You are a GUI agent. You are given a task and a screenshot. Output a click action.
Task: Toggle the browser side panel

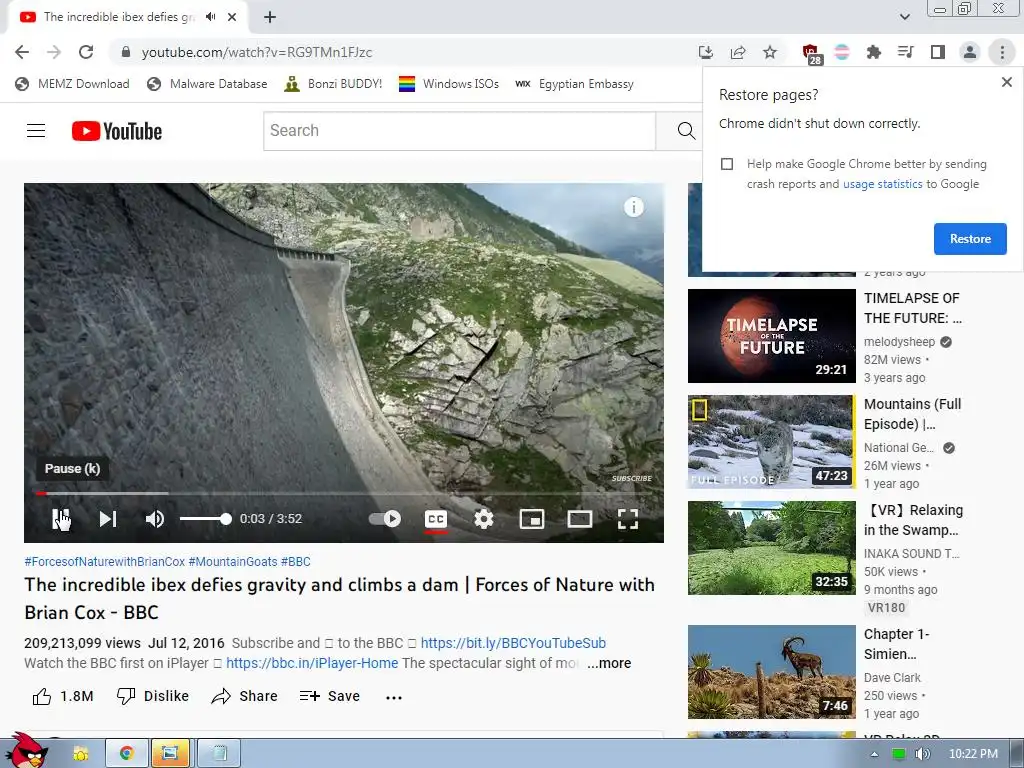[x=938, y=52]
